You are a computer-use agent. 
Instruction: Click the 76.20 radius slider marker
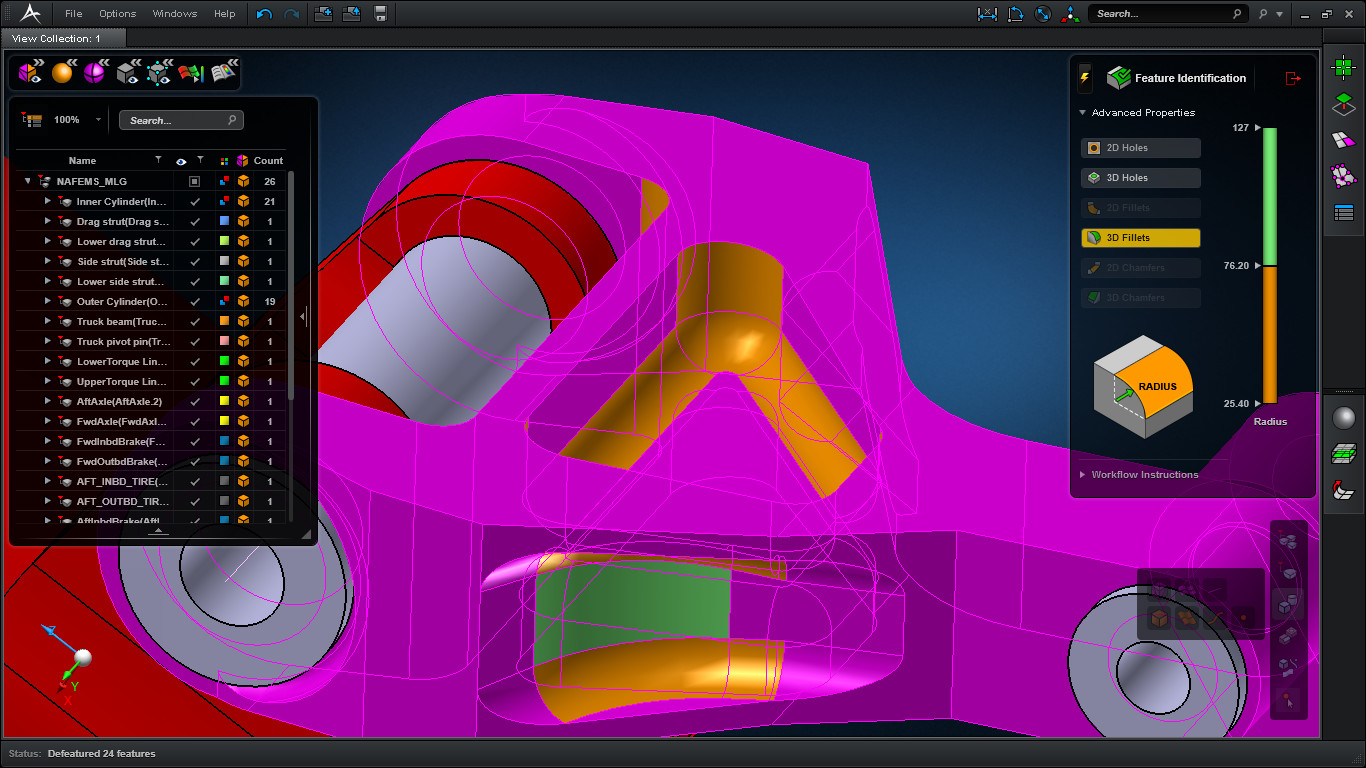[1258, 266]
